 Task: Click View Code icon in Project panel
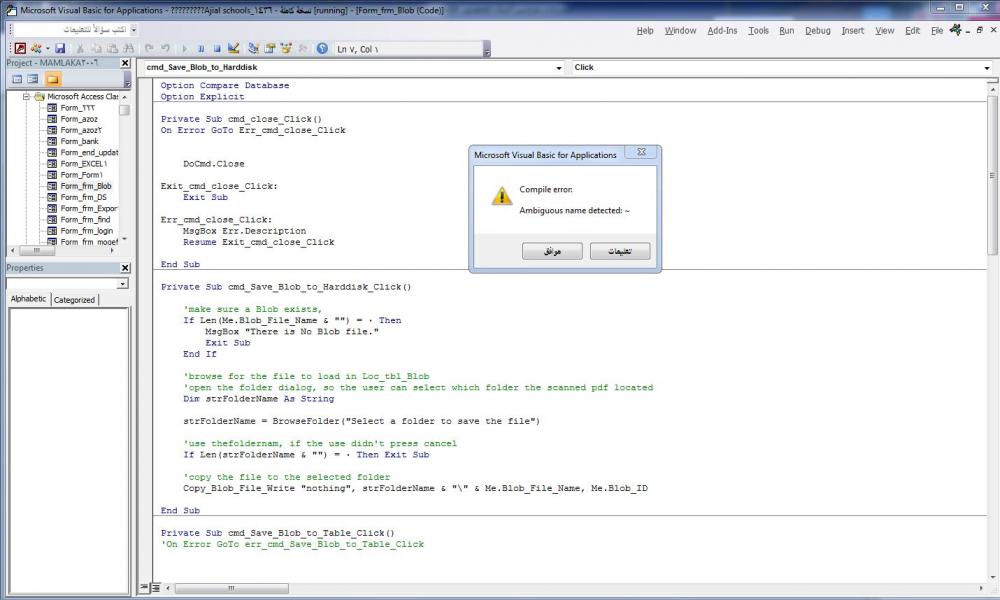click(17, 79)
